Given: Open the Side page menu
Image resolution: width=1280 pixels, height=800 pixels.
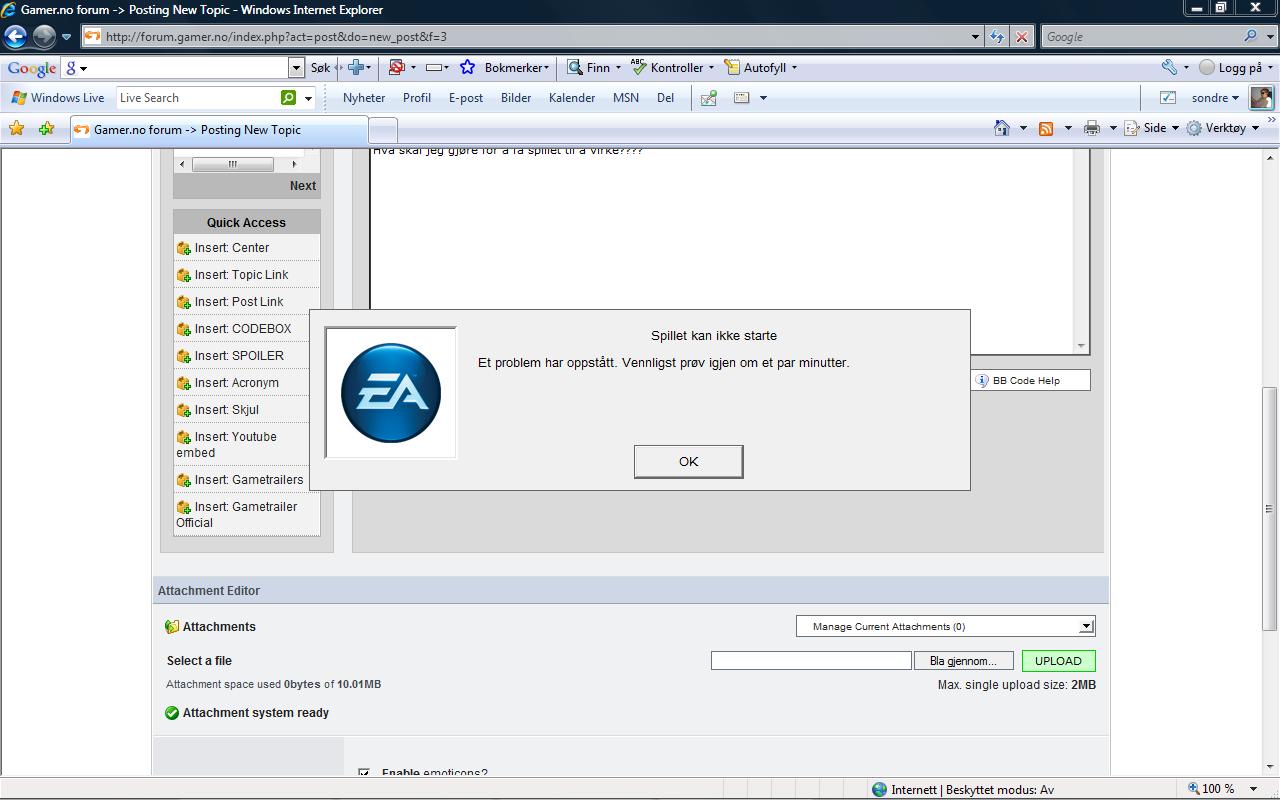Looking at the screenshot, I should coord(1151,128).
